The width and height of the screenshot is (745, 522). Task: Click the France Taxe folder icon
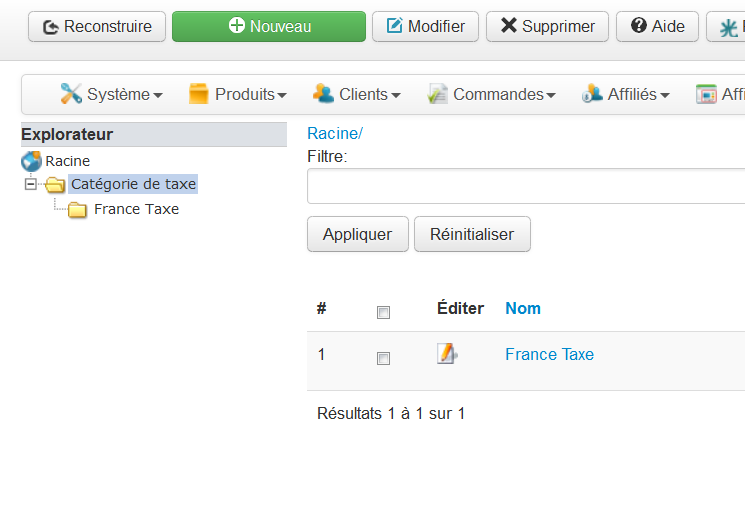[x=77, y=210]
